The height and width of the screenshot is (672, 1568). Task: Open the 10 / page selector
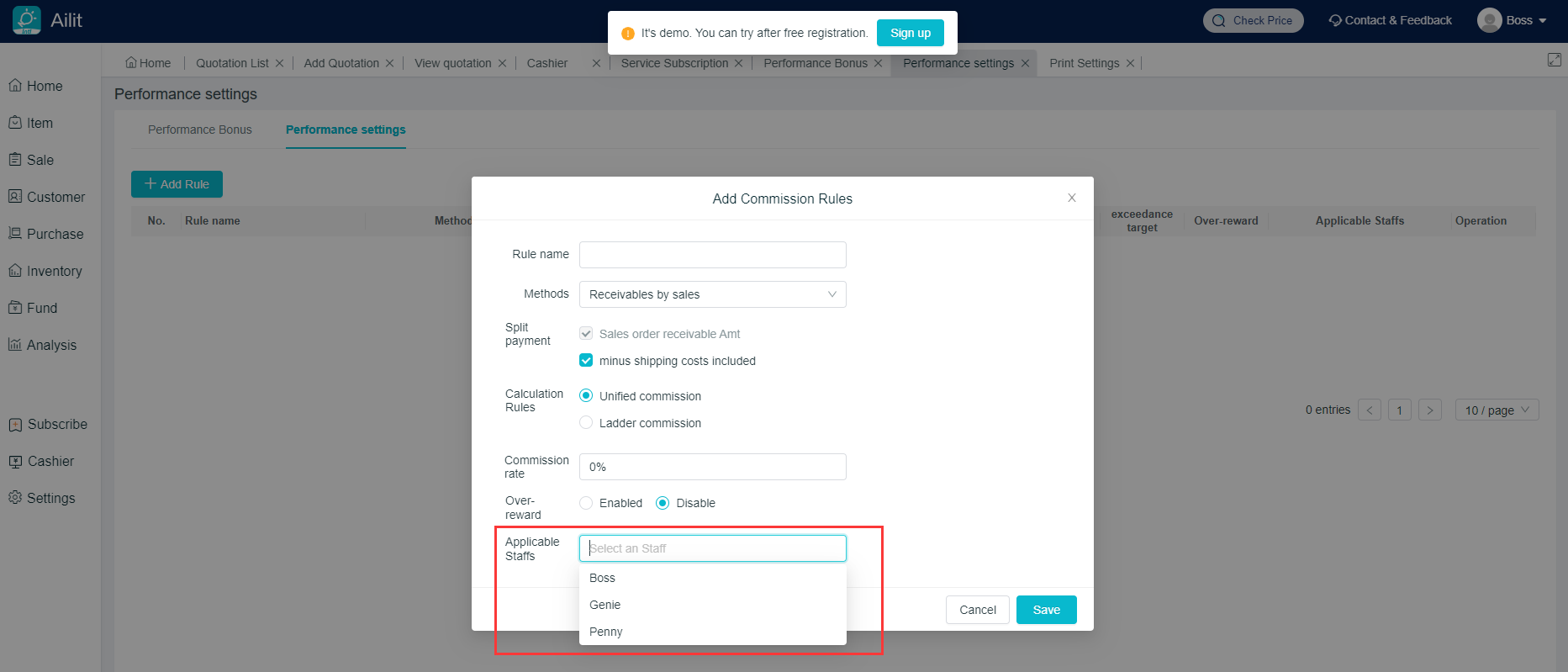[x=1496, y=410]
